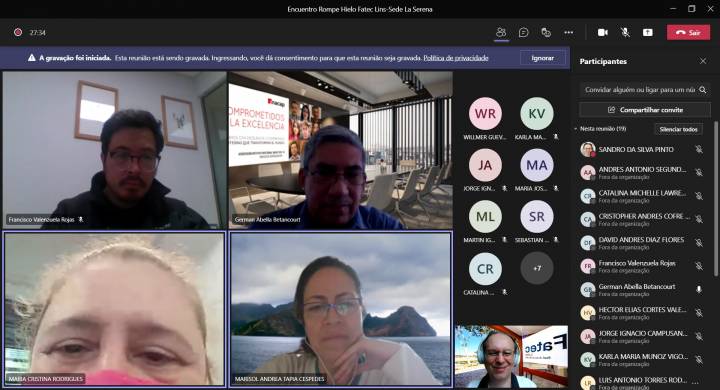Click the microphone icon beside German Abella Betancourt

point(699,289)
